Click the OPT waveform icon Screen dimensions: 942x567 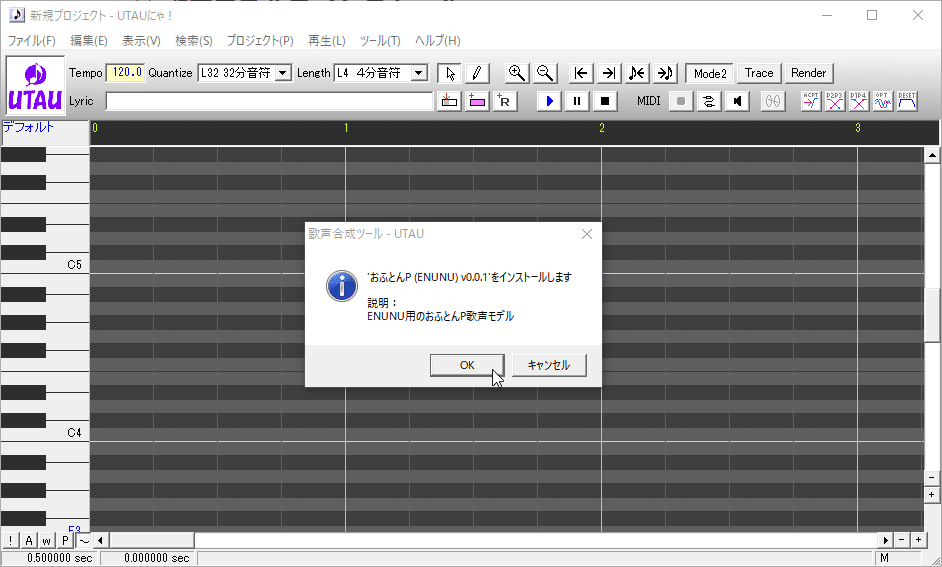883,101
